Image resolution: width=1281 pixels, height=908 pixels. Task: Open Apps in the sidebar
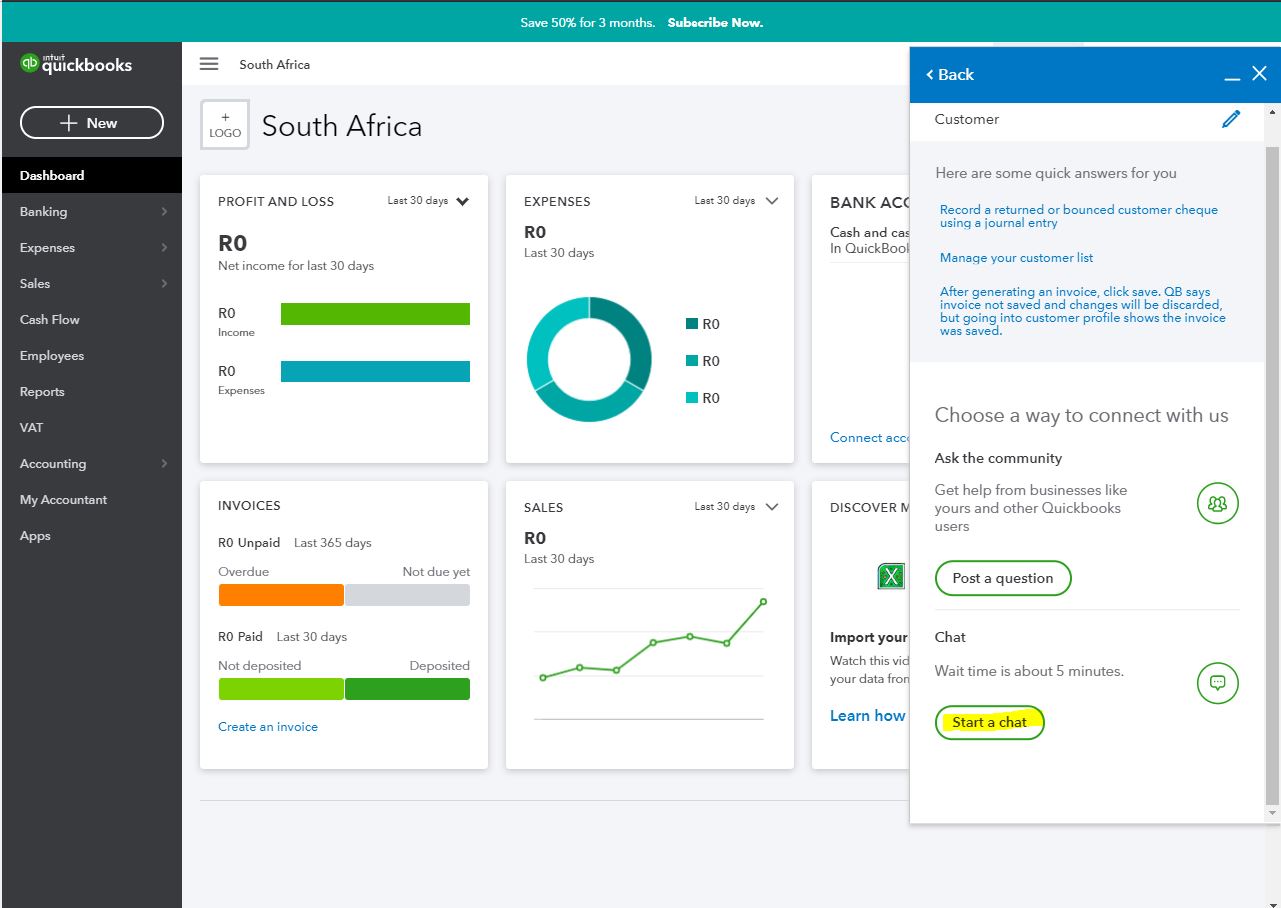point(35,536)
